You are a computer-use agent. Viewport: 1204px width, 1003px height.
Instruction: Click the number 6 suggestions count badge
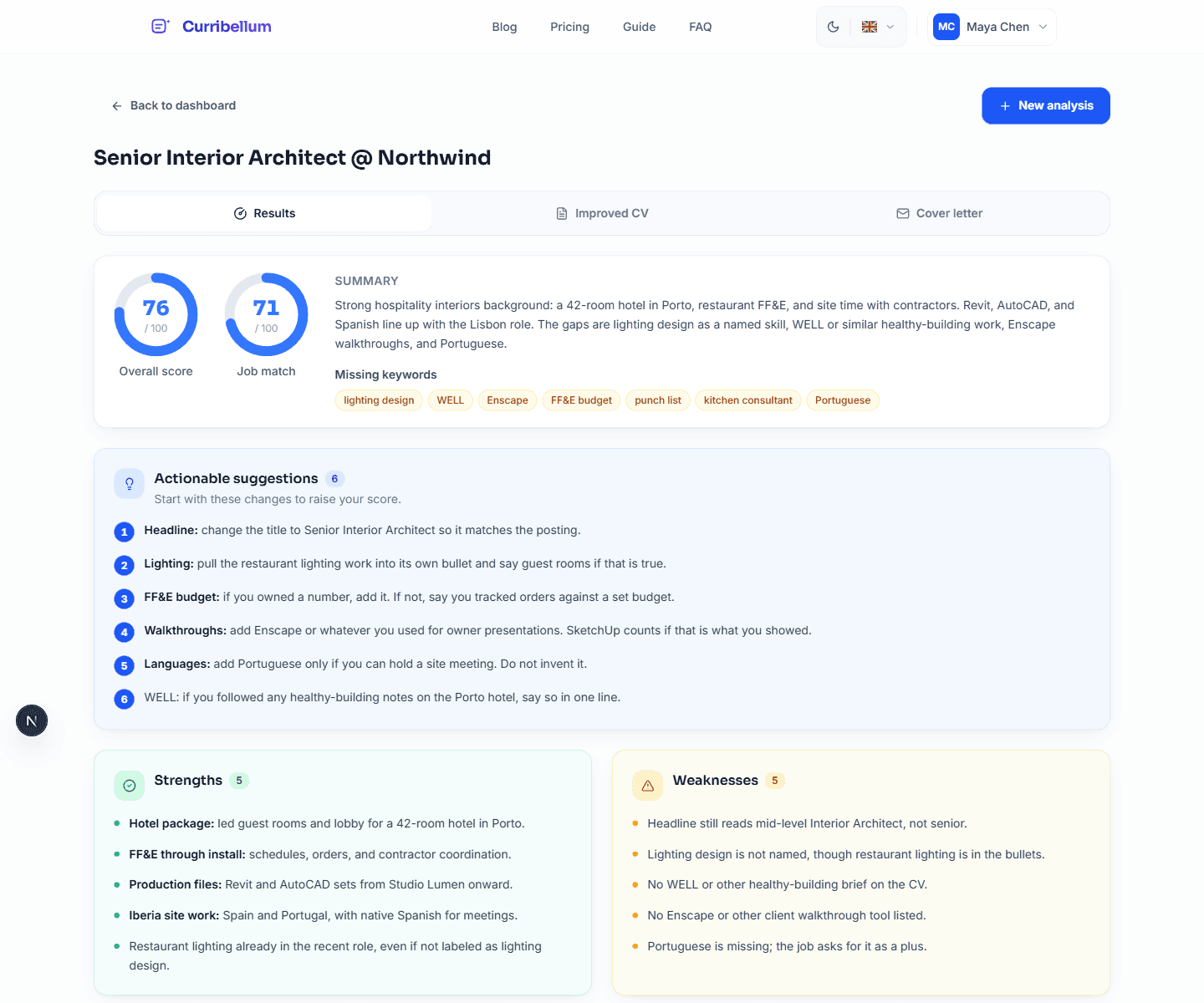pyautogui.click(x=334, y=479)
